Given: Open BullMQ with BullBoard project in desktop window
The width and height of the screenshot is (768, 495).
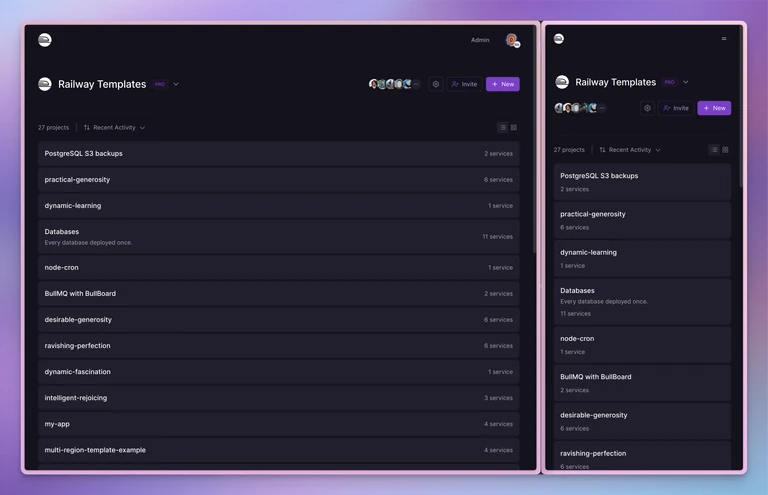Looking at the screenshot, I should (x=279, y=293).
